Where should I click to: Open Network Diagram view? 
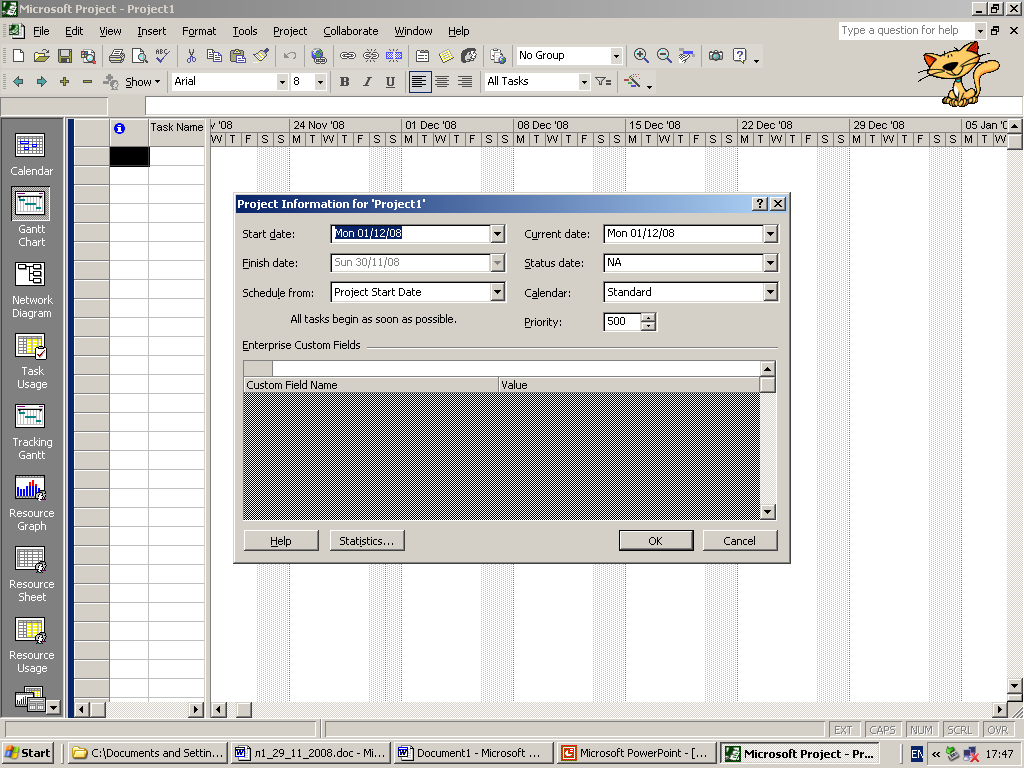pyautogui.click(x=31, y=290)
